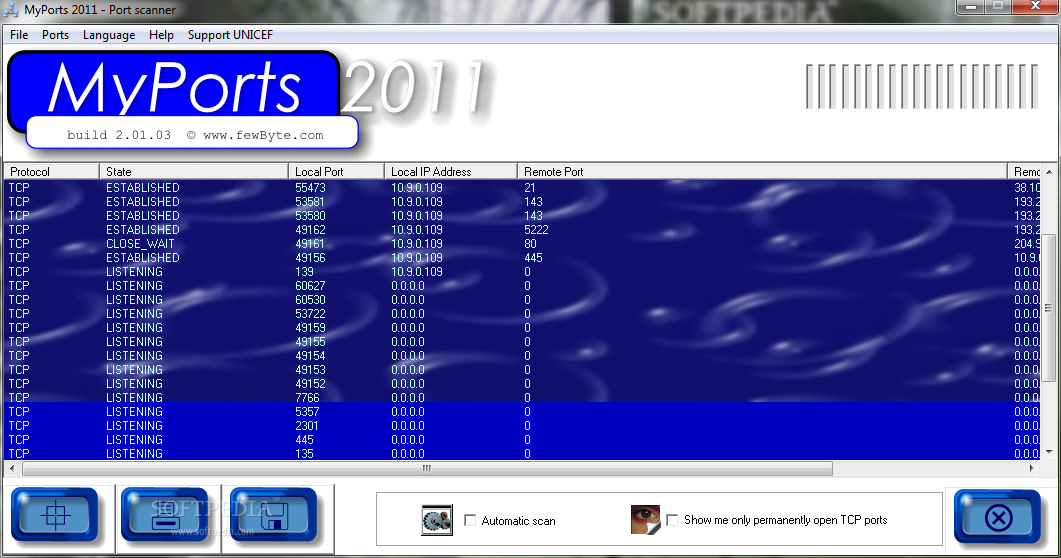1061x558 pixels.
Task: Click the scroll up arrow of the list
Action: click(x=1049, y=172)
